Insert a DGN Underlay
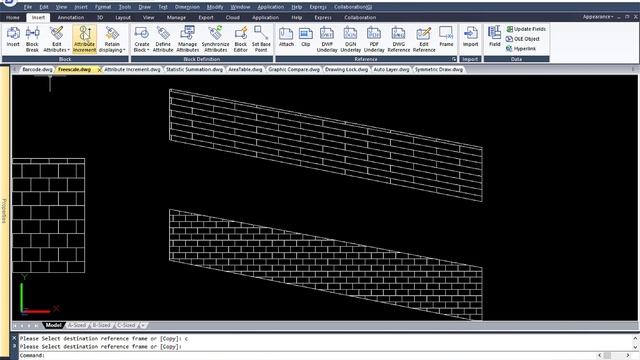Screen dimensions: 640x360 pos(351,39)
